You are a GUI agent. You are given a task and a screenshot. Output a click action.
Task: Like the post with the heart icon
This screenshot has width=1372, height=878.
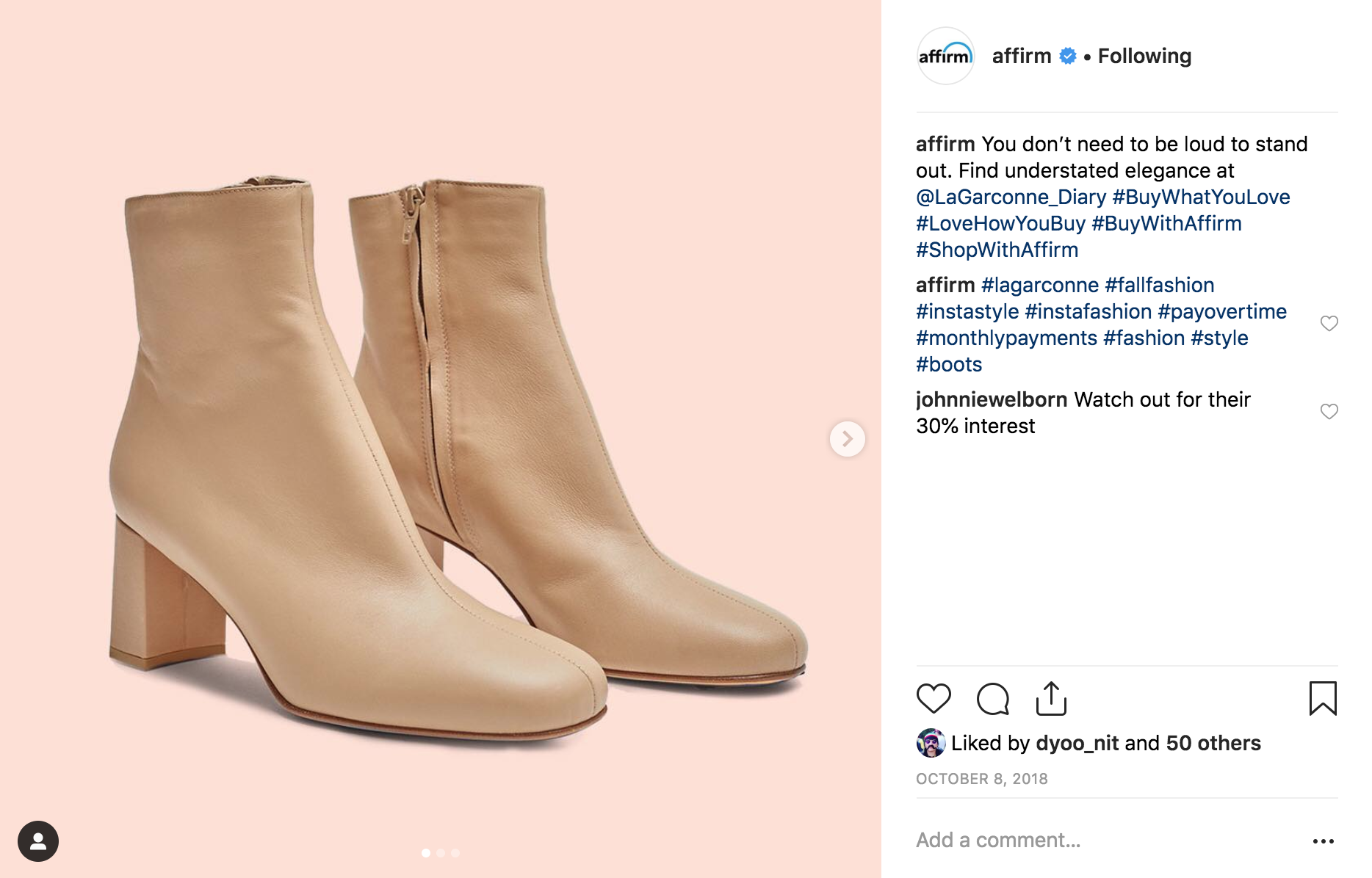click(934, 698)
